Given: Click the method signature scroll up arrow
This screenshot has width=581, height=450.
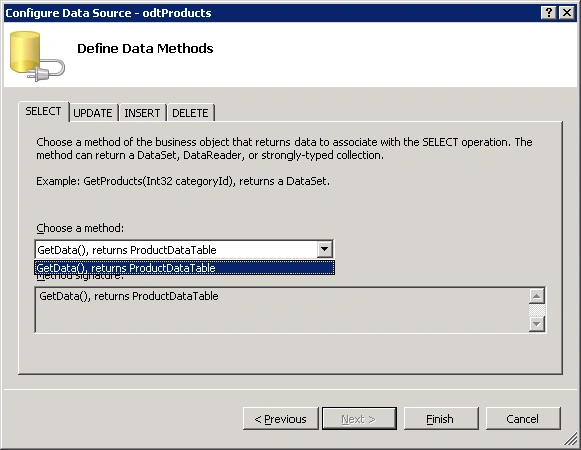Looking at the screenshot, I should [537, 296].
